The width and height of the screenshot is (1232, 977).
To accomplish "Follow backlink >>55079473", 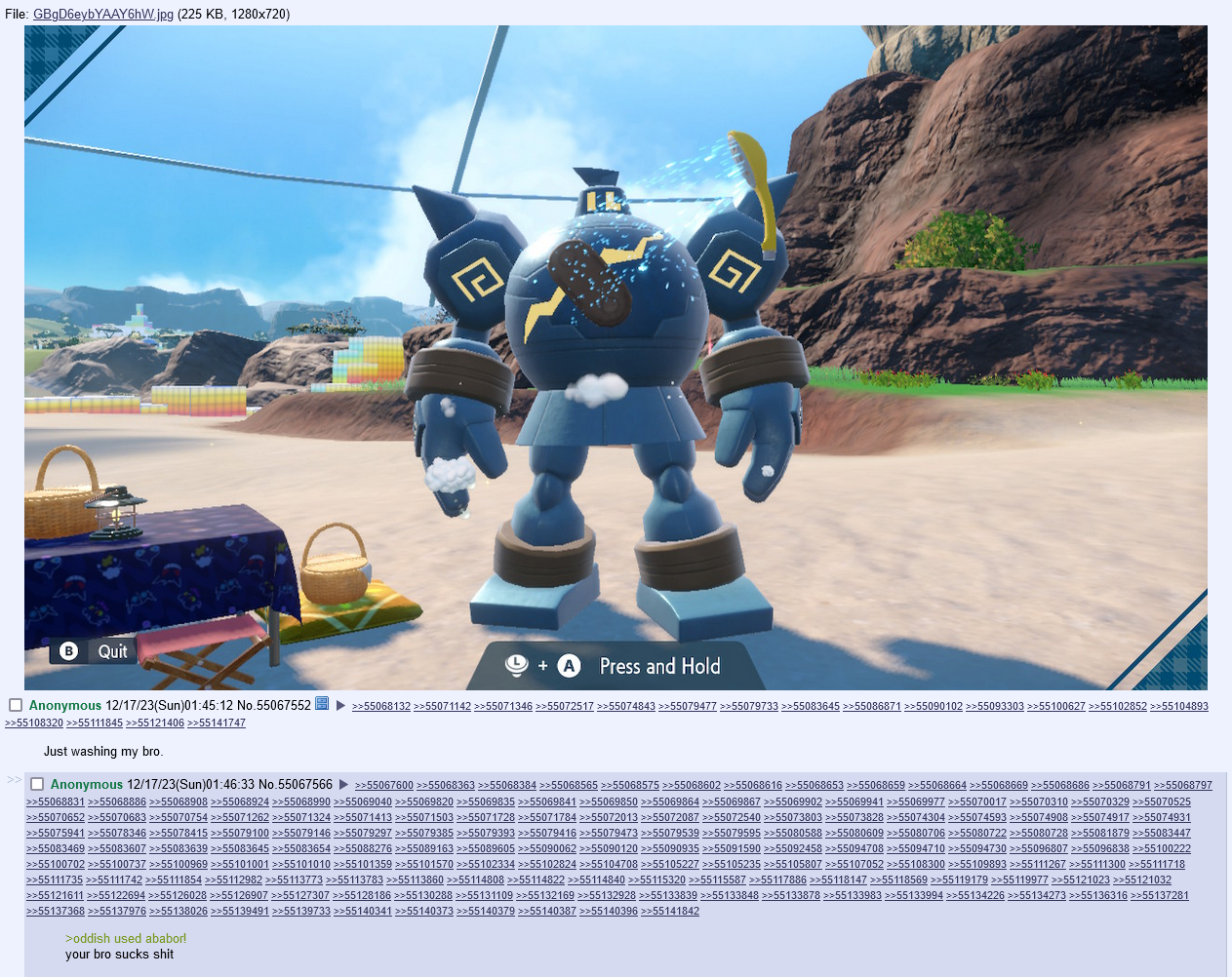I will (609, 833).
